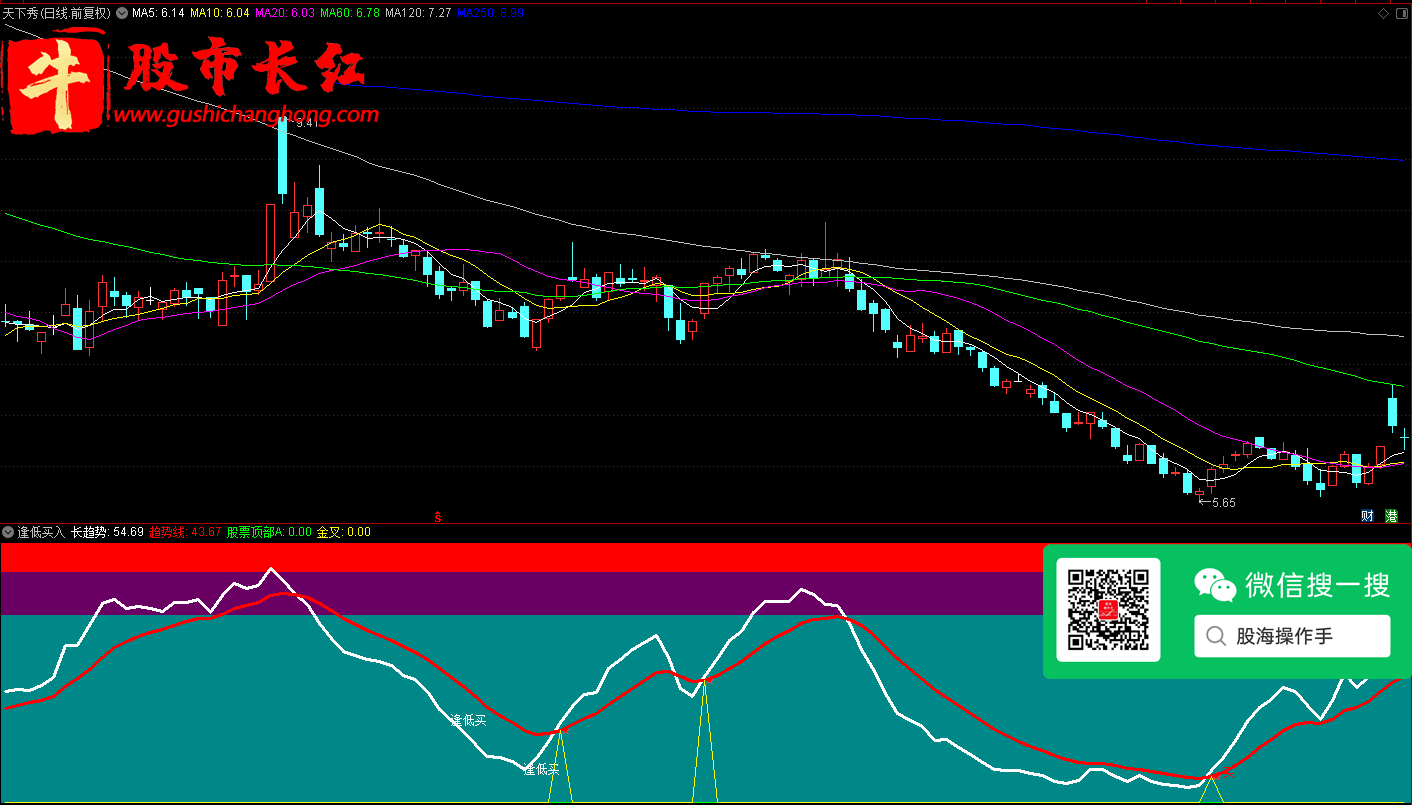Viewport: 1412px width, 805px height.
Task: Click the 5.65 low price label
Action: coord(1223,503)
